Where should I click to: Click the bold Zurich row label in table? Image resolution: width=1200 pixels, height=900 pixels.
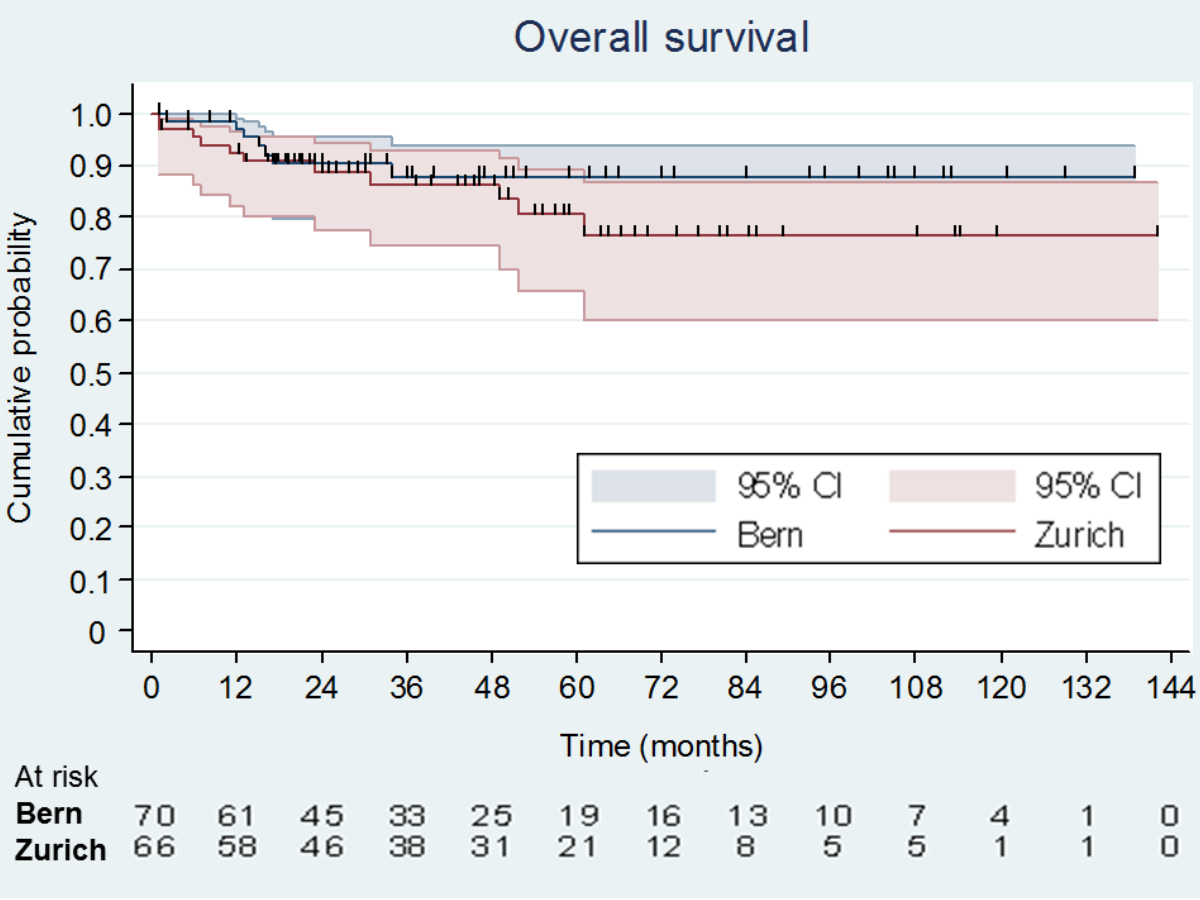(x=60, y=850)
